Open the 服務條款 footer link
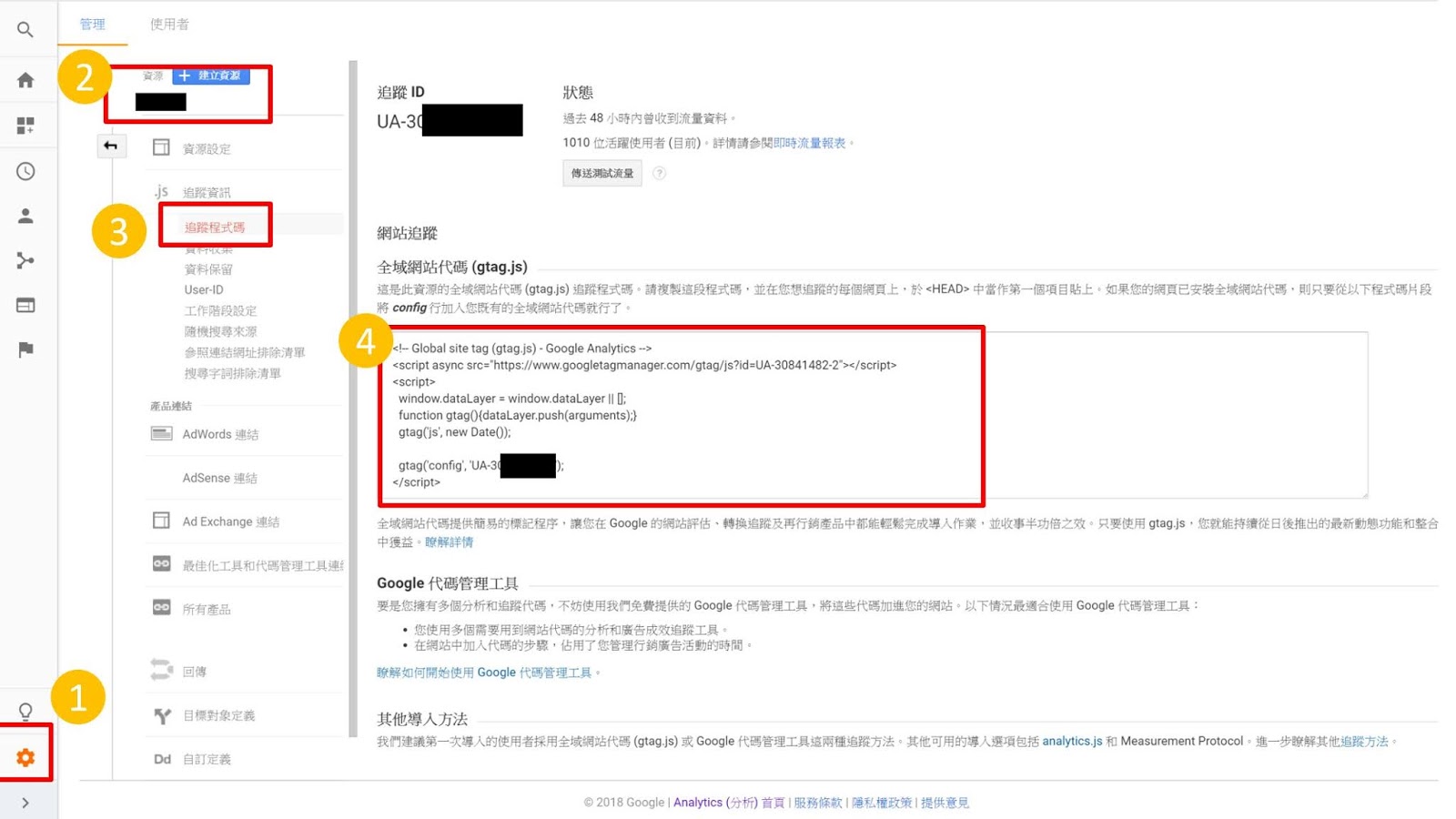This screenshot has height=819, width=1456. point(818,803)
